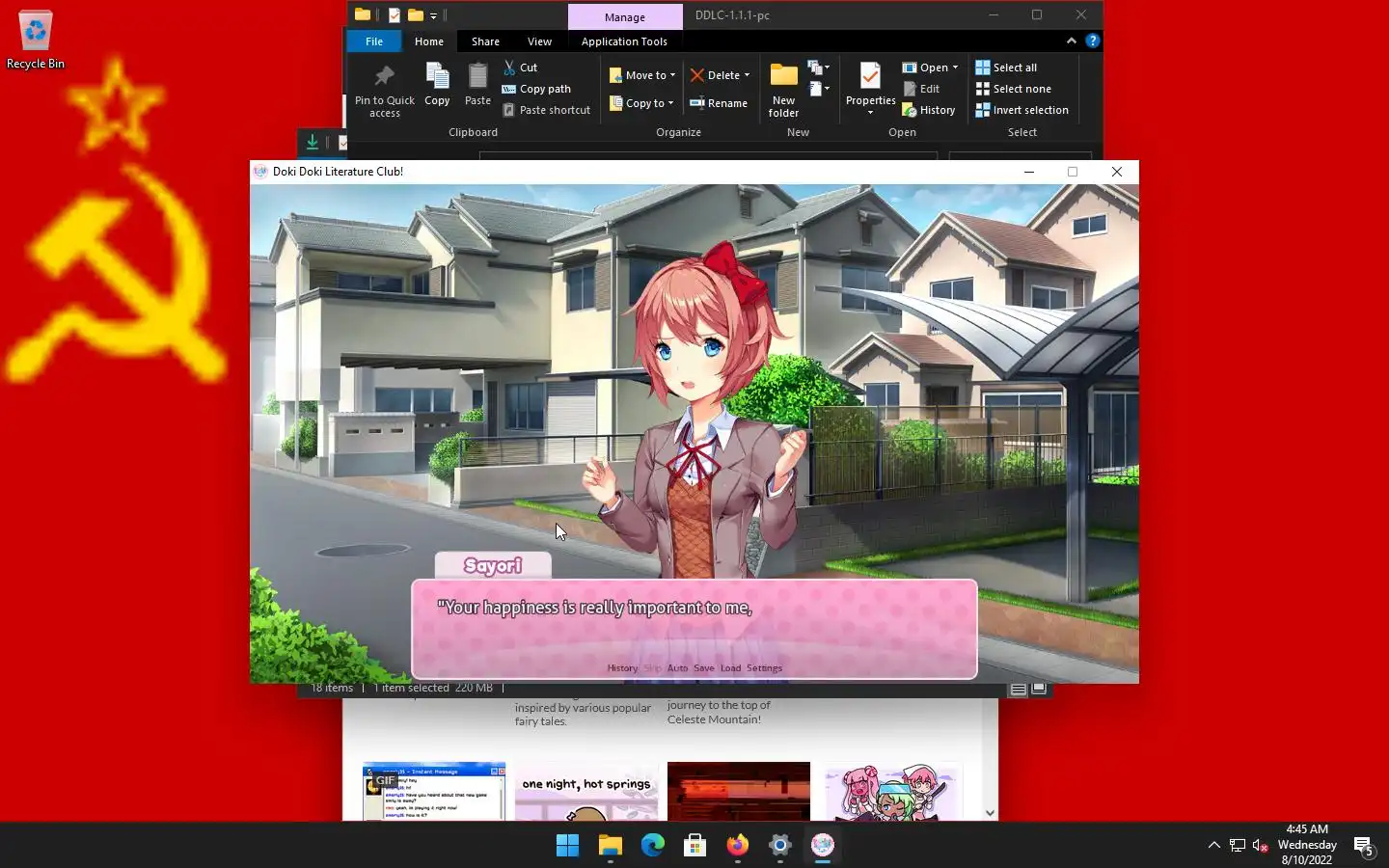Expand the Copy to dropdown
Viewport: 1389px width, 868px height.
coord(670,103)
